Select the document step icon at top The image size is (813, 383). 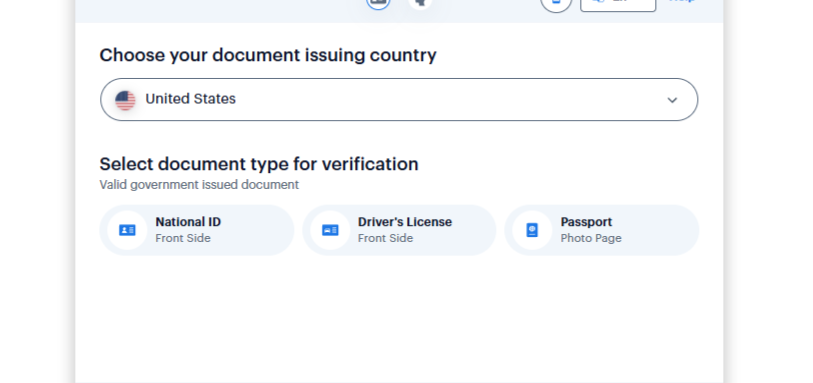[378, 3]
